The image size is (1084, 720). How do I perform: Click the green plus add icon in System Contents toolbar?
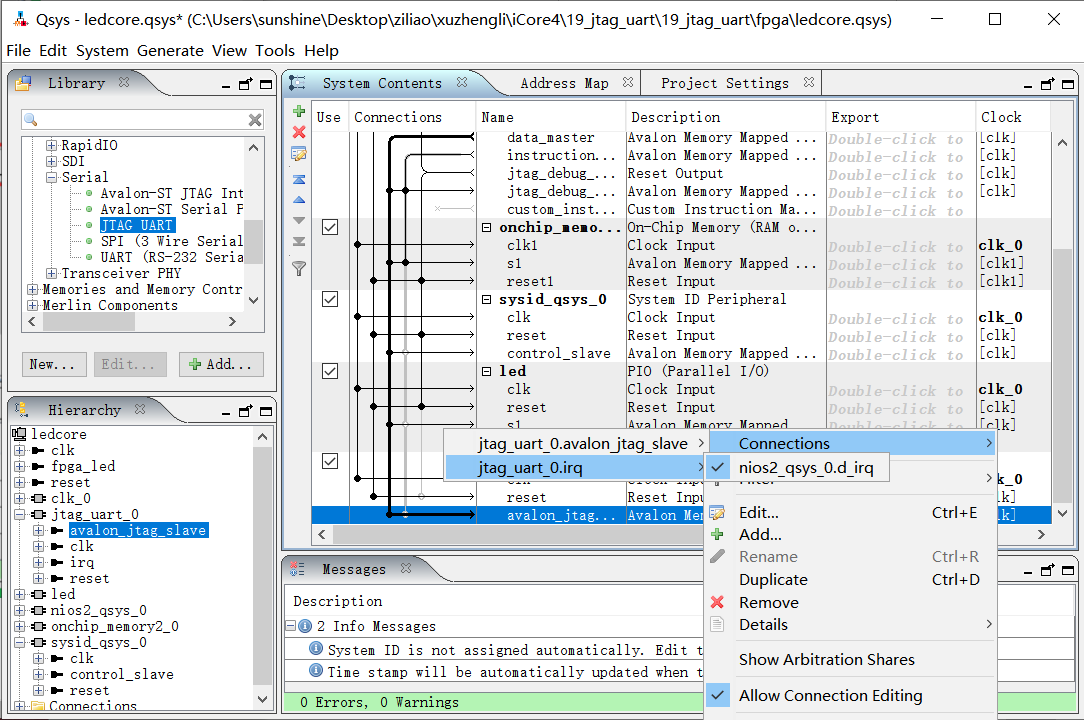(x=298, y=111)
